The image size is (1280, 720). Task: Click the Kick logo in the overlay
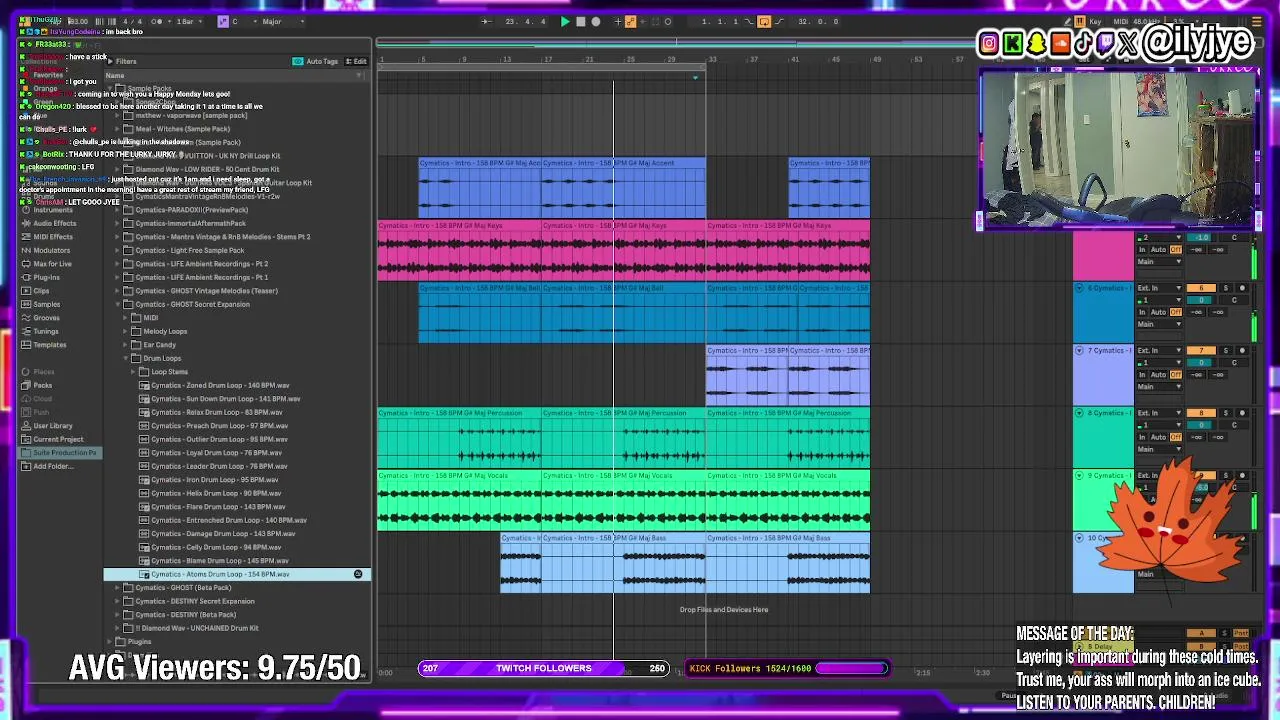[x=1013, y=43]
